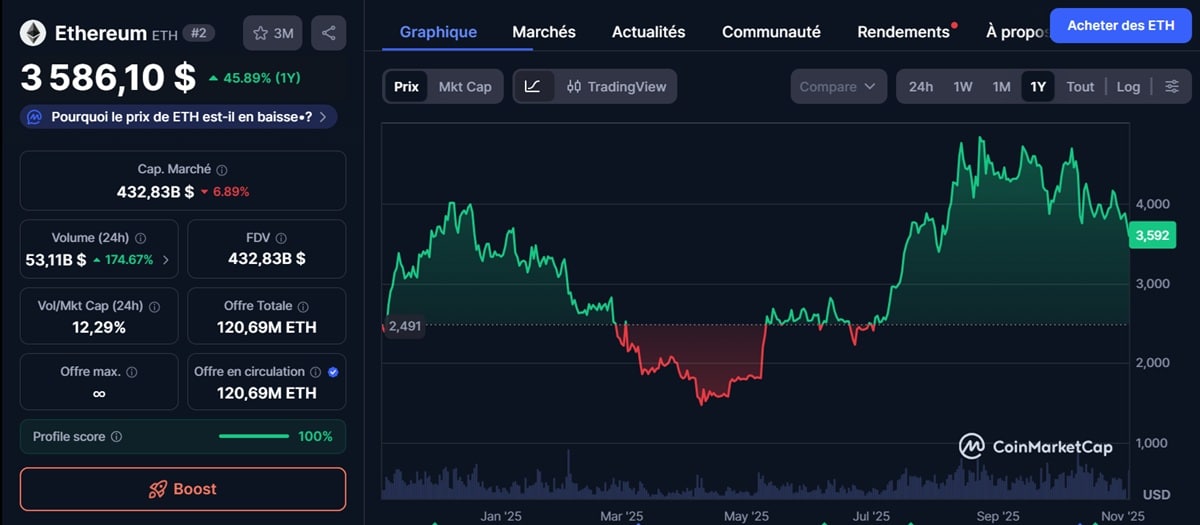Set chart range to 24h

pyautogui.click(x=921, y=87)
